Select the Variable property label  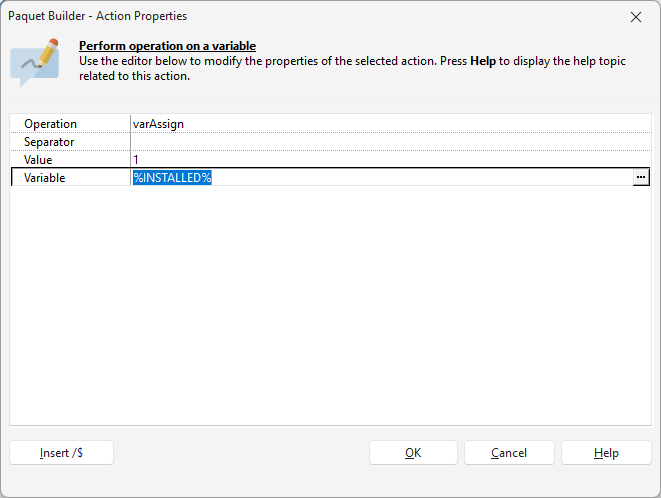point(45,178)
